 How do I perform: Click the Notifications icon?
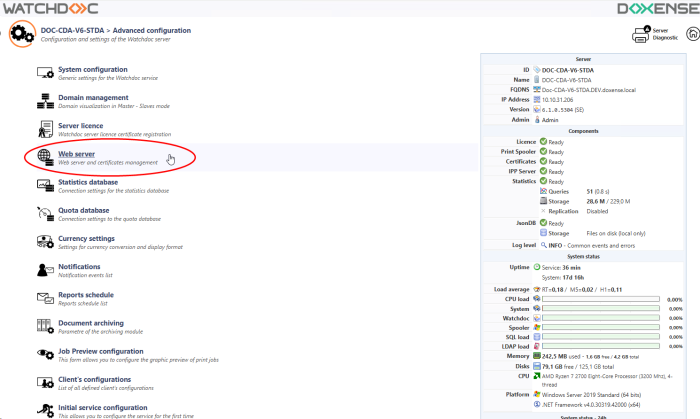[44, 270]
